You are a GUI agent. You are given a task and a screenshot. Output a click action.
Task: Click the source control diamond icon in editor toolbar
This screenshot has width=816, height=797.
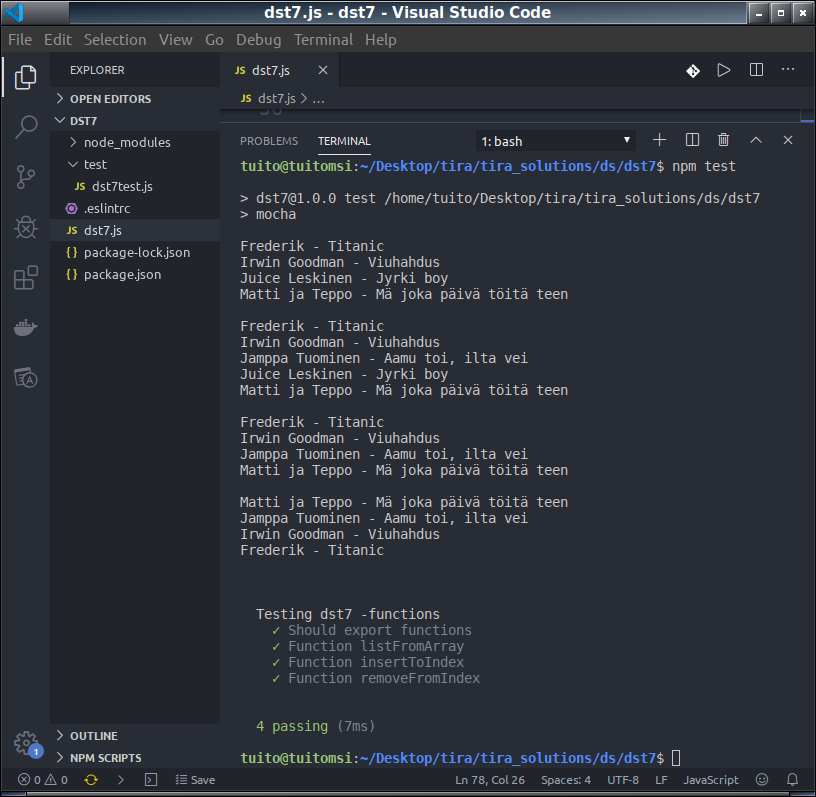(693, 70)
